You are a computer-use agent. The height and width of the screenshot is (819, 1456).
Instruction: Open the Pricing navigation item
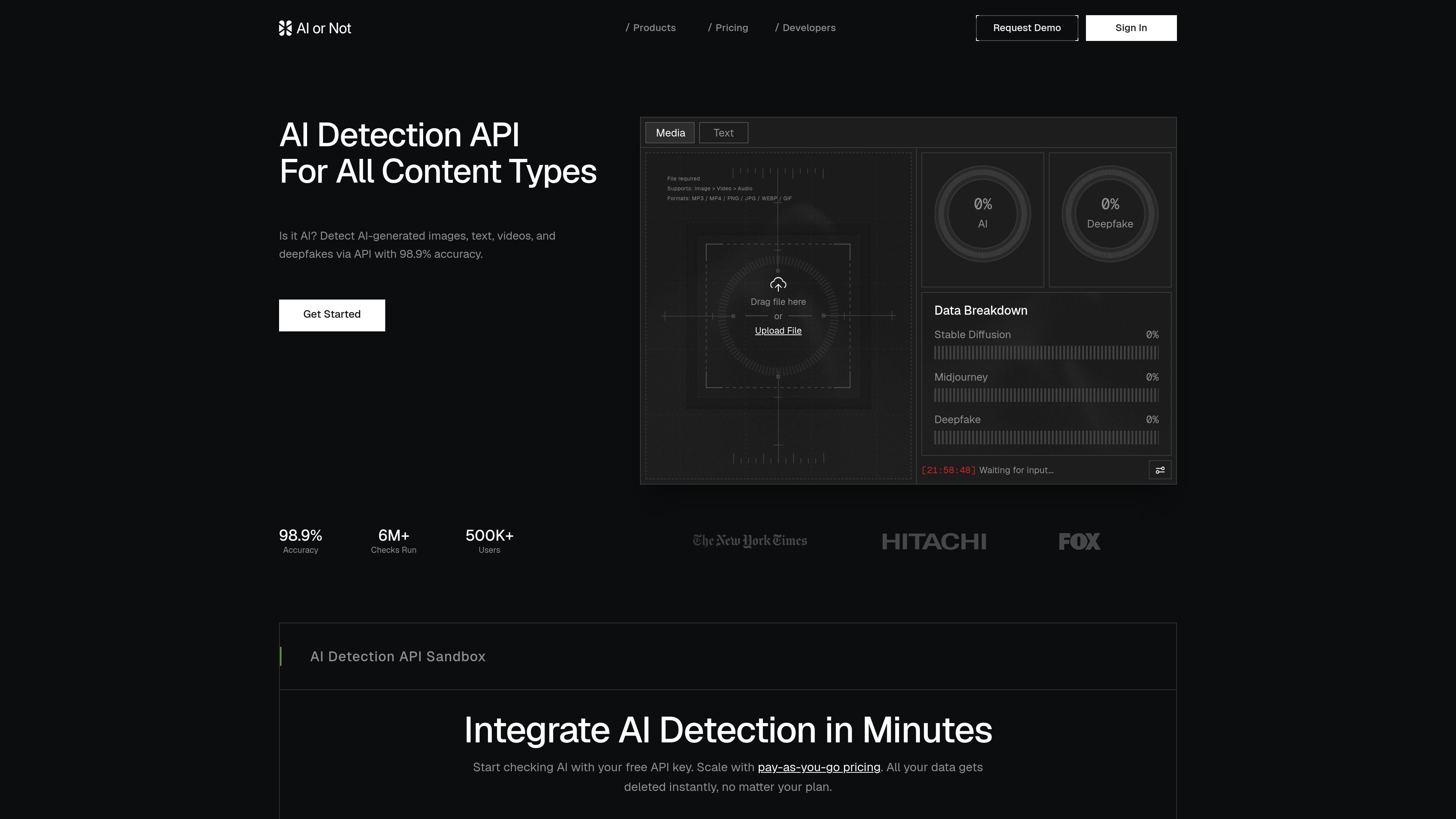pos(728,28)
